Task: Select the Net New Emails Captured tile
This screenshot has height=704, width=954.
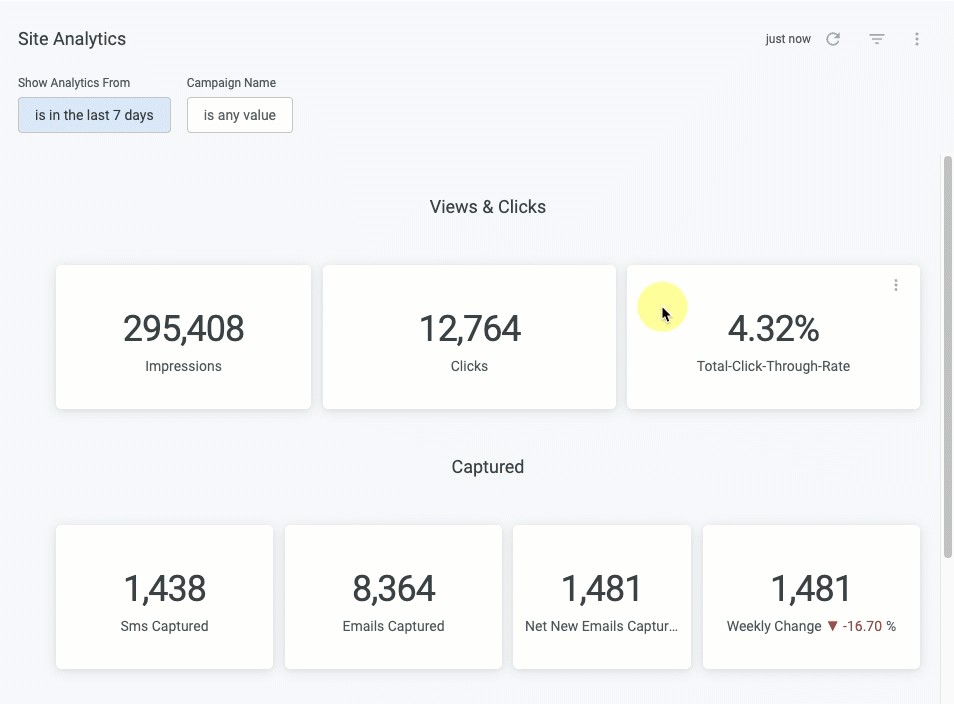Action: pos(602,597)
